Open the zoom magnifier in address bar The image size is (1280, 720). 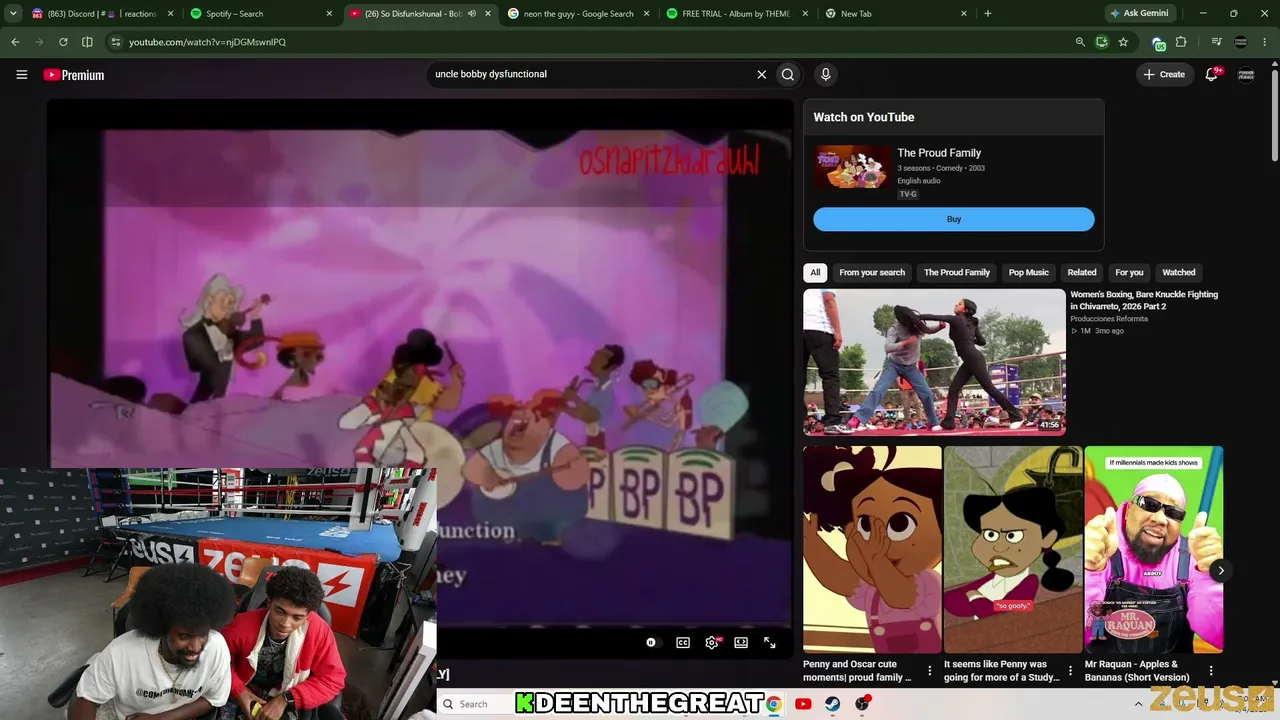(1080, 42)
